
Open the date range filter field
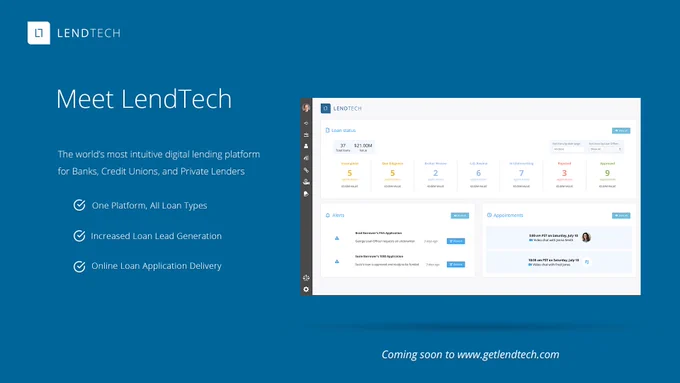tap(568, 149)
